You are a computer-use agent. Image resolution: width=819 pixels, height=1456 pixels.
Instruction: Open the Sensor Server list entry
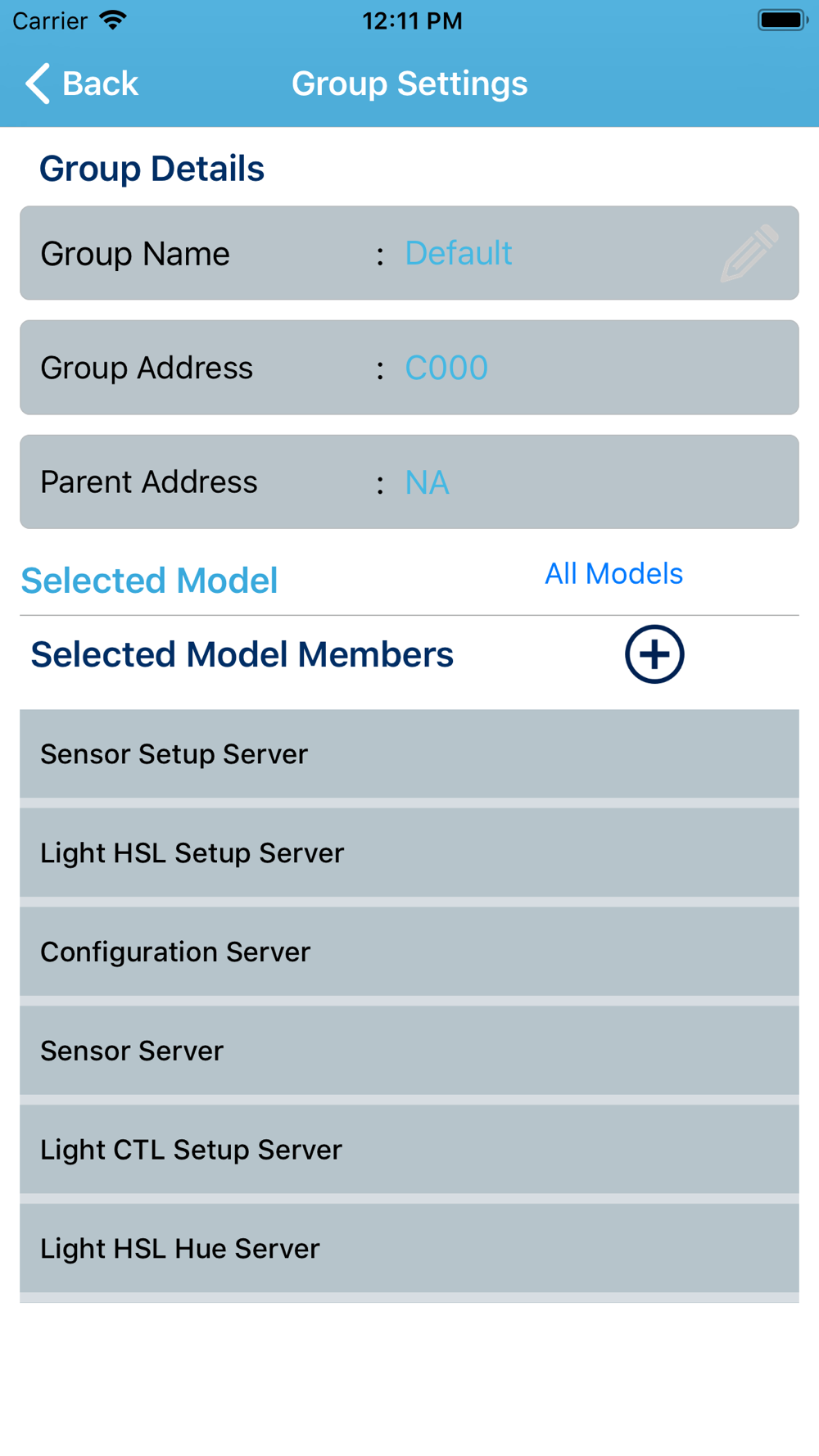409,1051
